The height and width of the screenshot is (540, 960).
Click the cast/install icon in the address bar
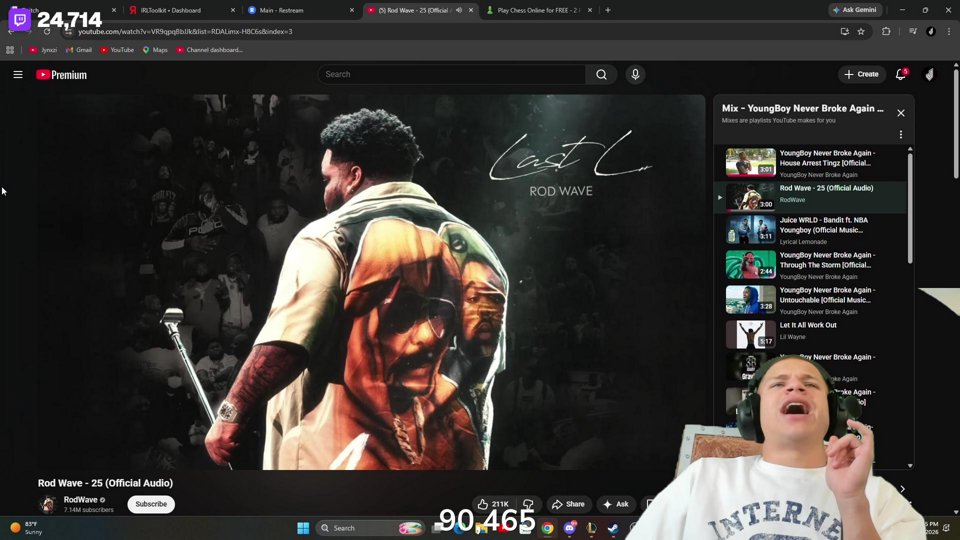845,32
